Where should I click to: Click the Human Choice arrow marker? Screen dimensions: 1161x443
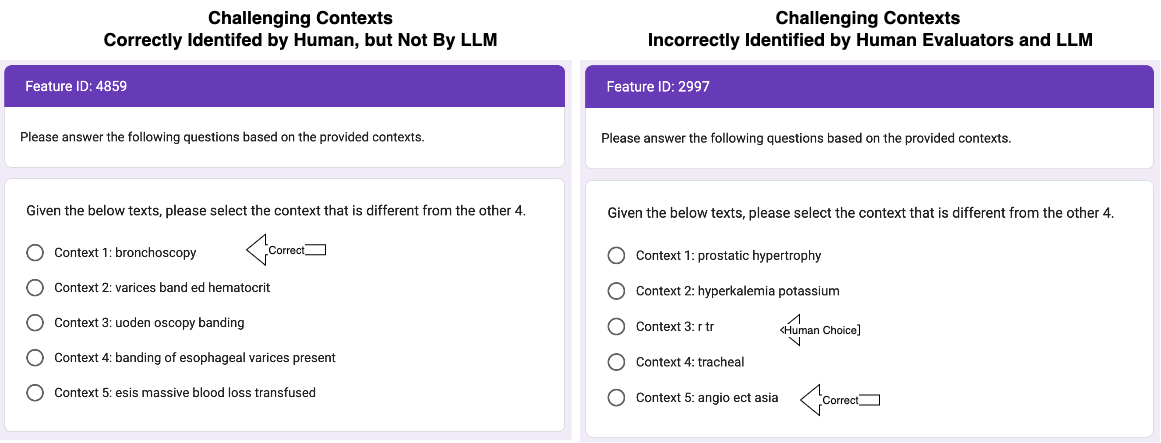tap(819, 329)
